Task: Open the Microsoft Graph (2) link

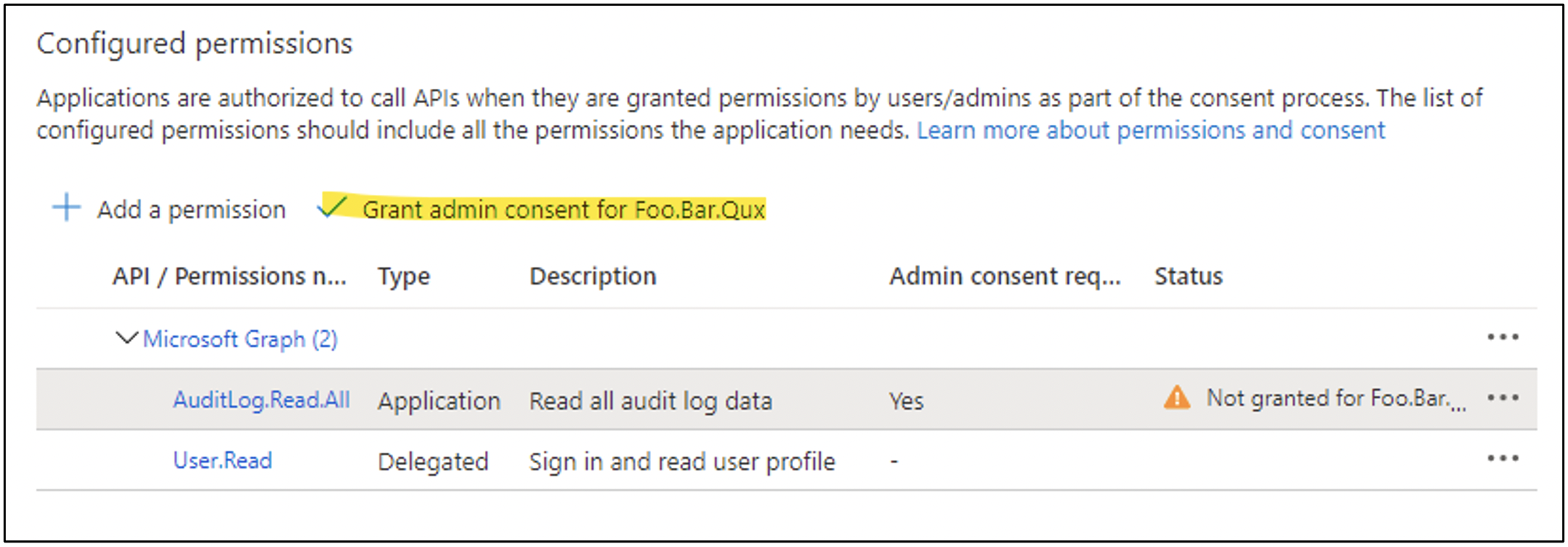Action: point(240,339)
